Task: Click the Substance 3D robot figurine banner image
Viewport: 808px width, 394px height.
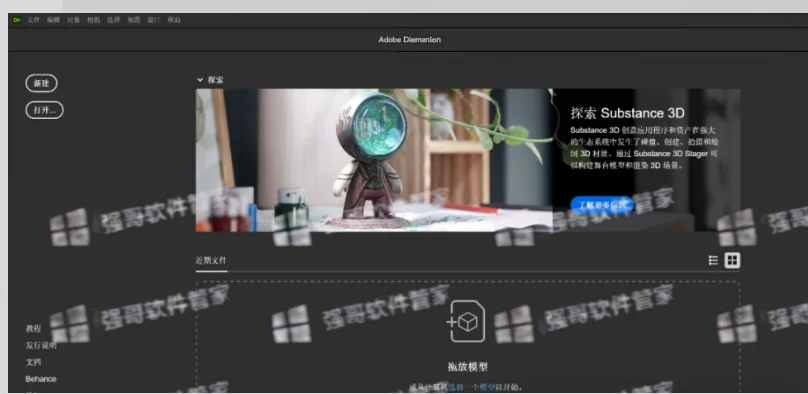Action: click(374, 160)
